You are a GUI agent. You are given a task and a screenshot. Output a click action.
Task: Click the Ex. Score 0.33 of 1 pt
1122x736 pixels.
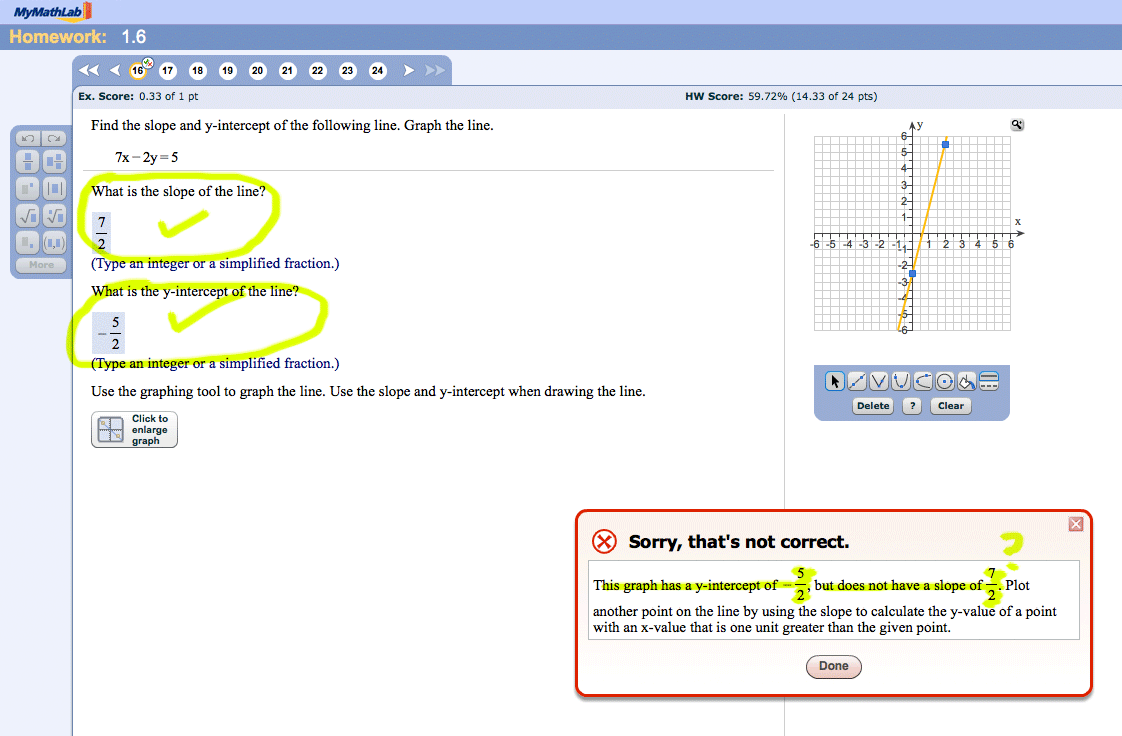coord(138,96)
